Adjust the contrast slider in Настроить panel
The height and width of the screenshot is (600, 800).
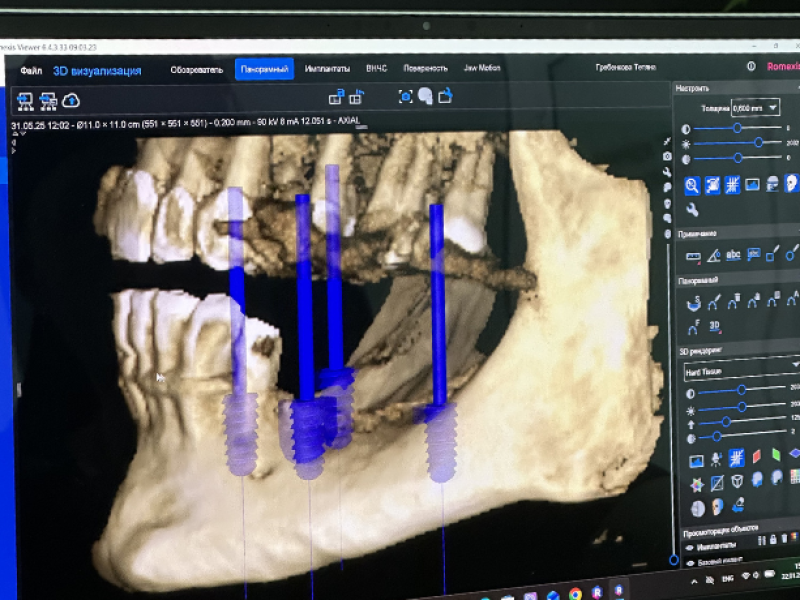click(737, 128)
